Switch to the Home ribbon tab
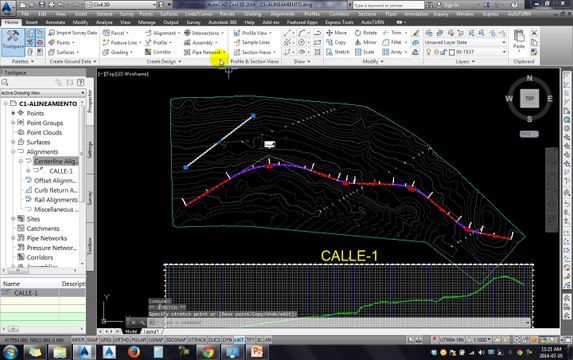Image resolution: width=573 pixels, height=360 pixels. coord(11,22)
